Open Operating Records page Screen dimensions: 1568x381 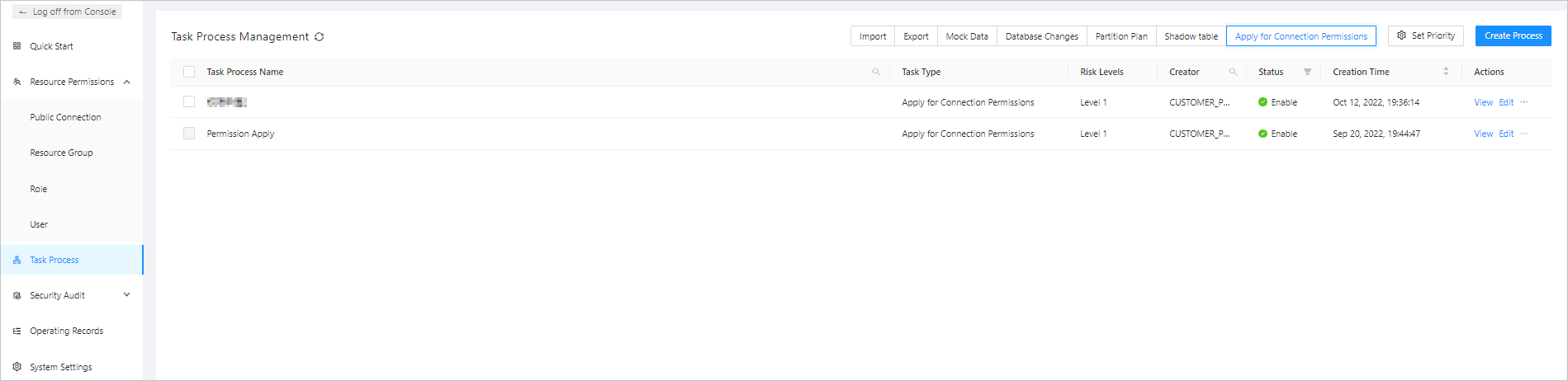click(67, 331)
